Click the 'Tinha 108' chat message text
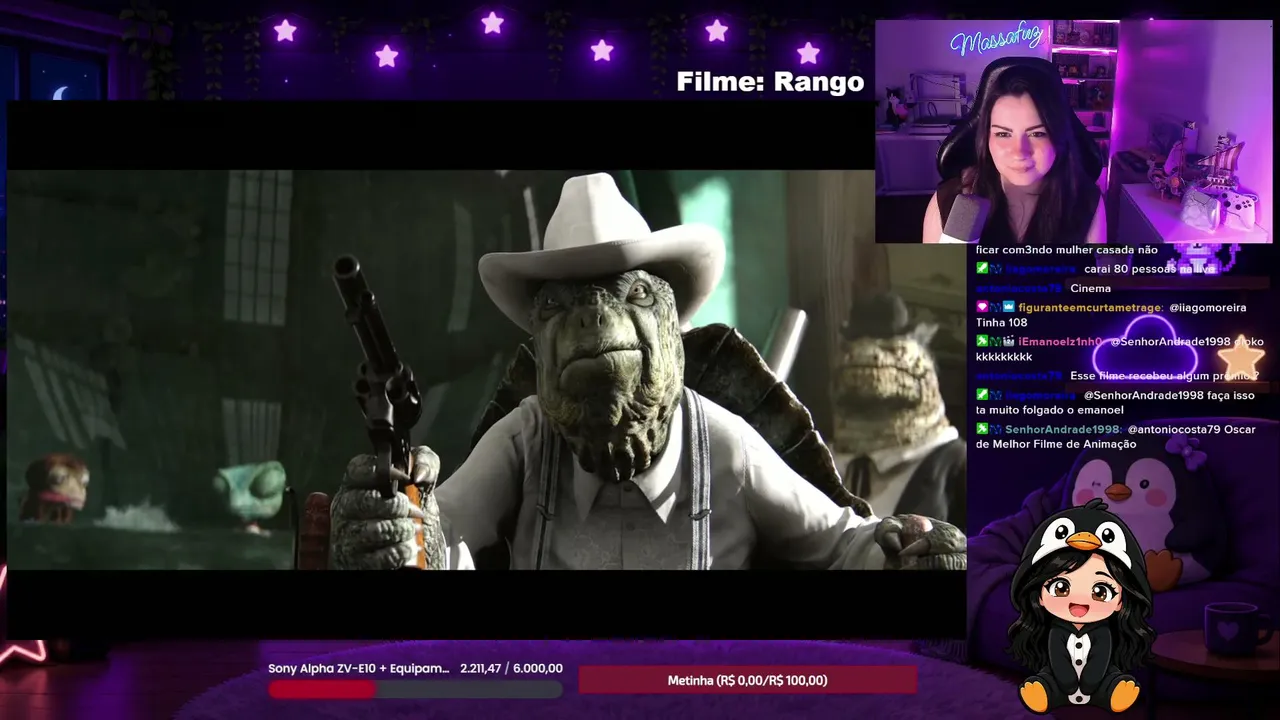Viewport: 1280px width, 720px height. tap(1004, 322)
